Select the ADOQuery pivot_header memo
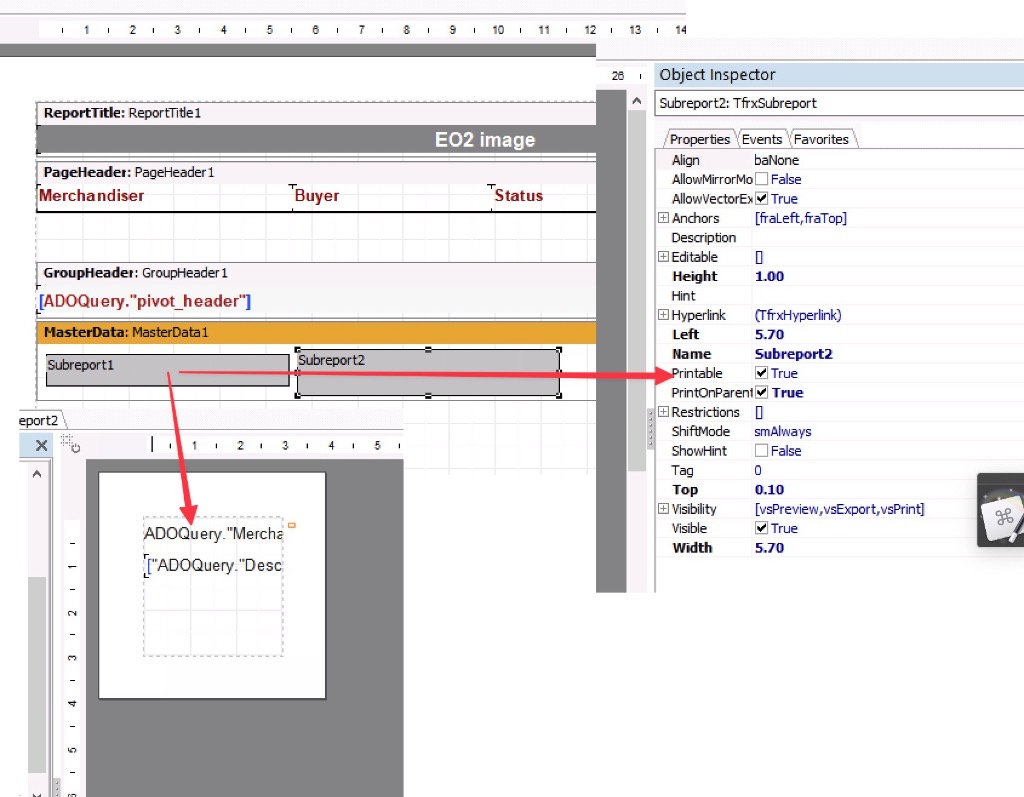The image size is (1024, 797). point(145,301)
